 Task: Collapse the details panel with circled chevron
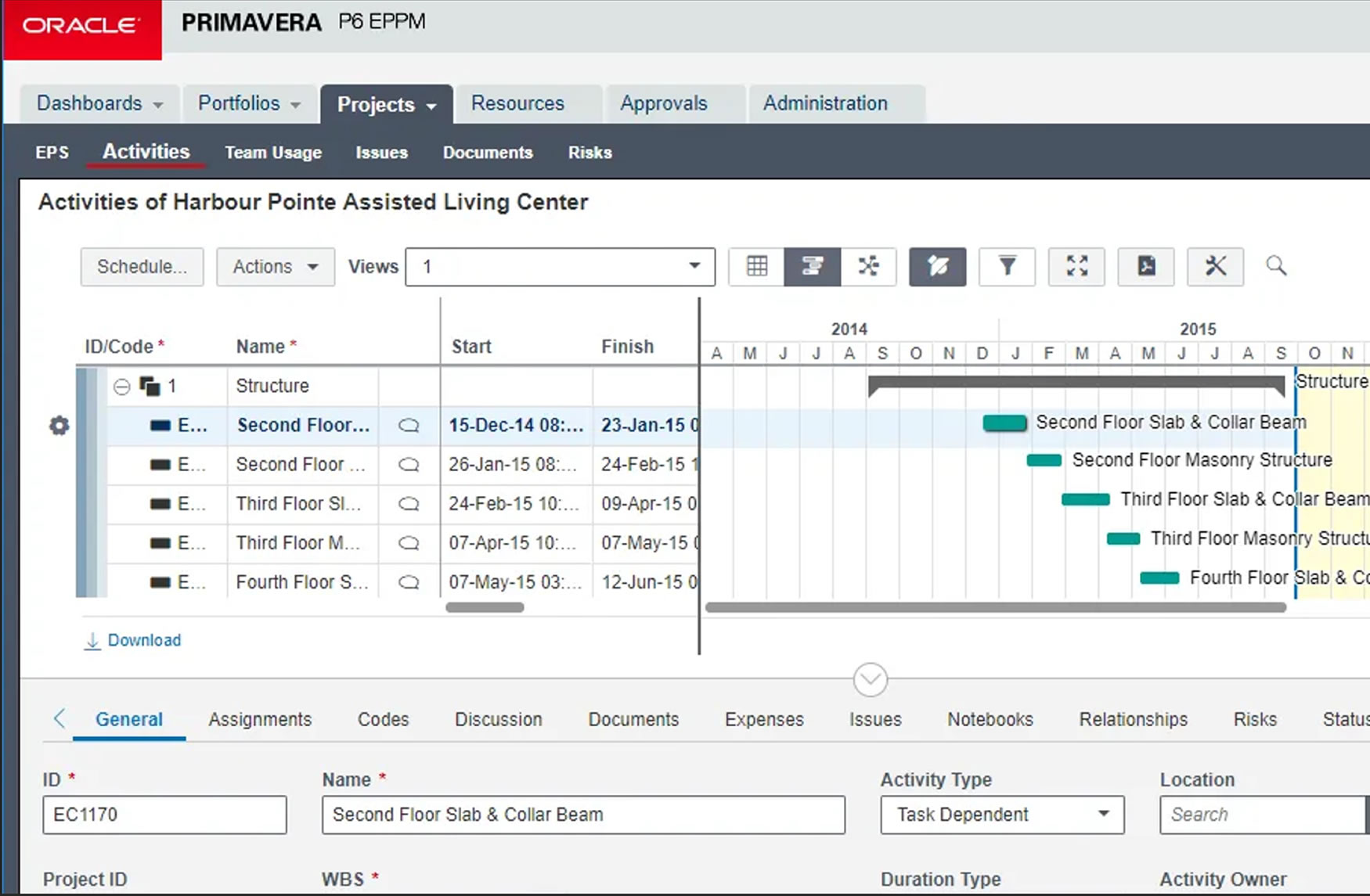[870, 679]
